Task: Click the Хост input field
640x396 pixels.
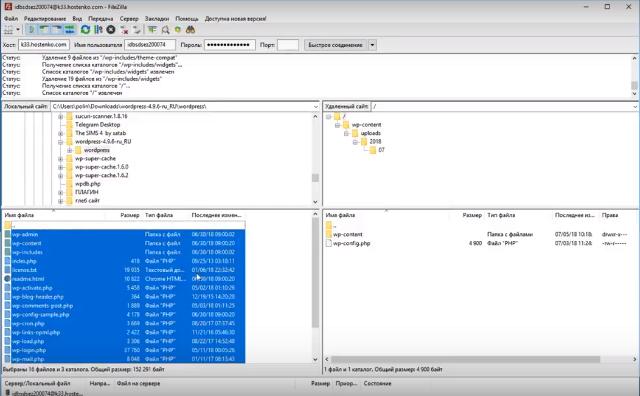Action: tap(44, 45)
